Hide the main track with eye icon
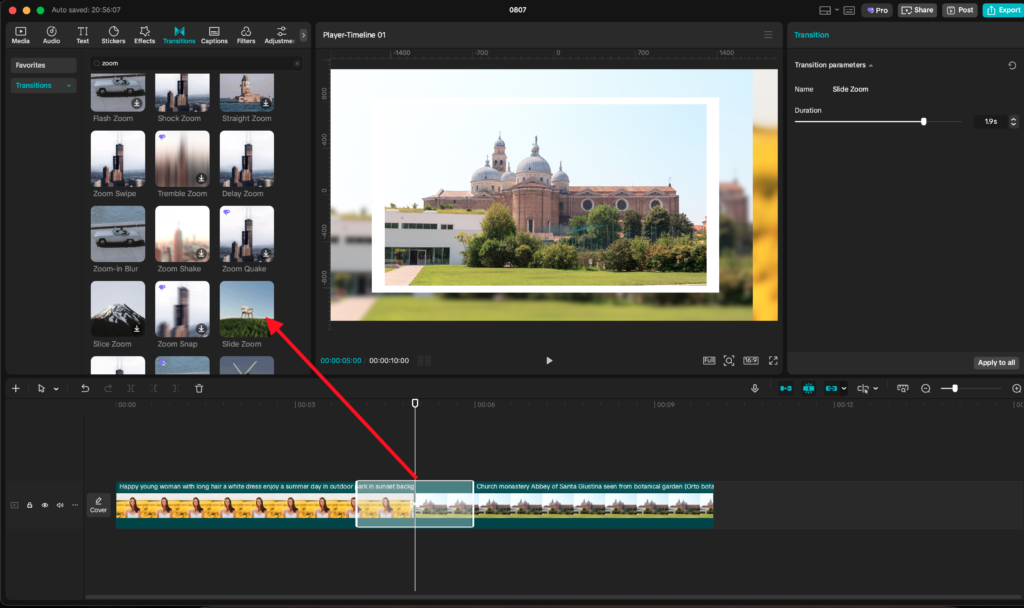Viewport: 1024px width, 608px height. coord(44,505)
